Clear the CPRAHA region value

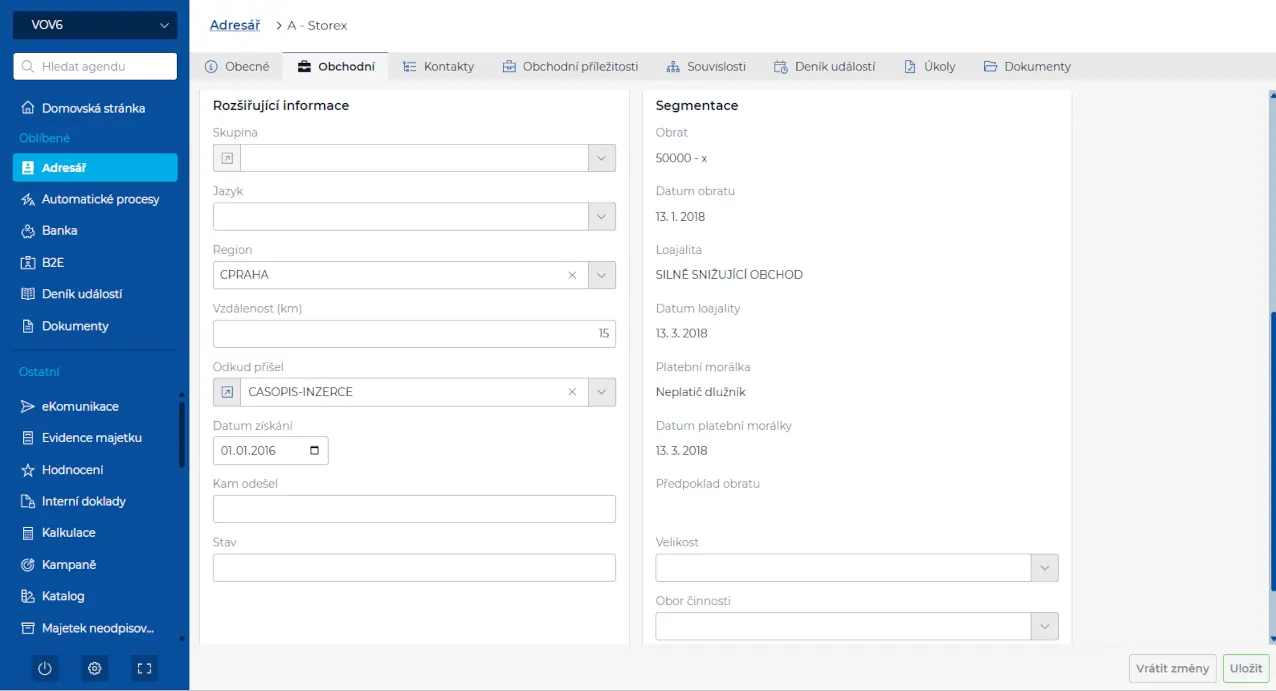pyautogui.click(x=572, y=275)
